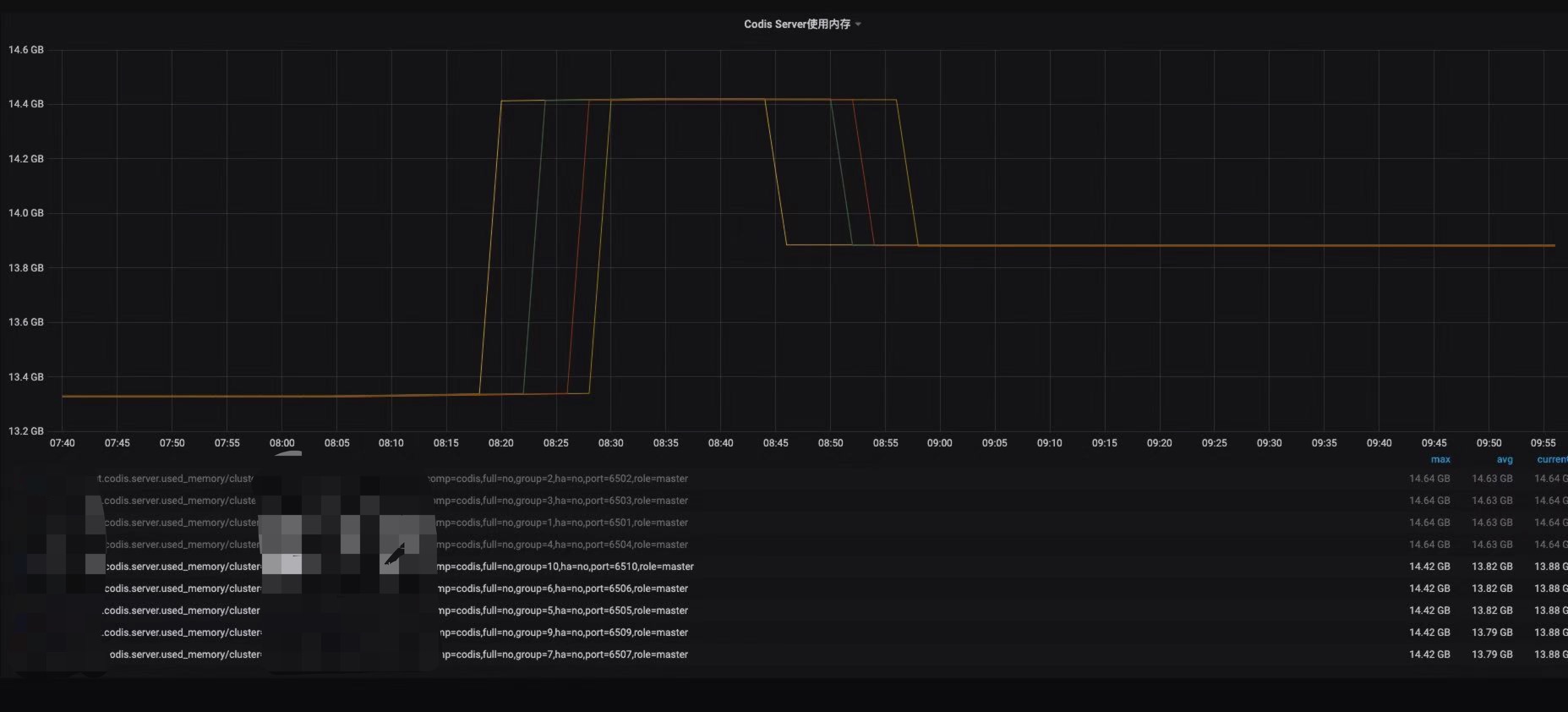This screenshot has height=712, width=1568.
Task: Click max value 14.64 GB in port=6501 row
Action: (x=1429, y=523)
